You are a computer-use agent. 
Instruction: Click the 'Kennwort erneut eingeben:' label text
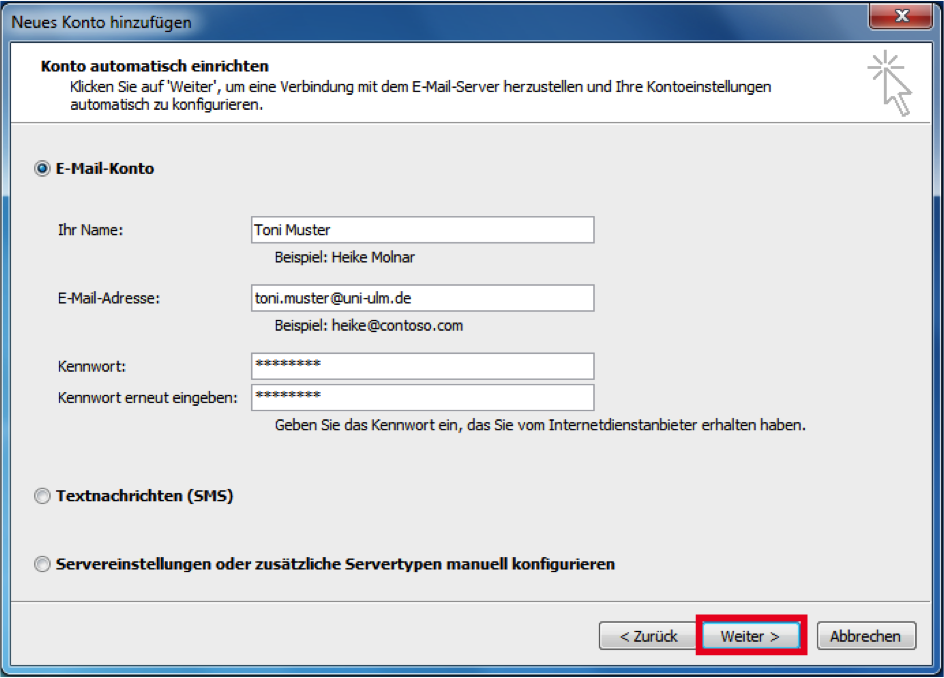click(x=148, y=398)
